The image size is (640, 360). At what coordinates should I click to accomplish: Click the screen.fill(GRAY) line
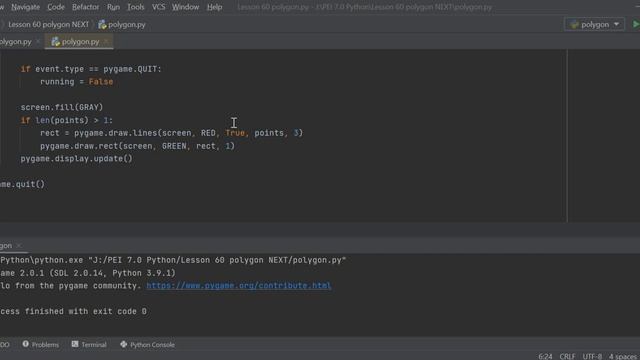coord(62,107)
